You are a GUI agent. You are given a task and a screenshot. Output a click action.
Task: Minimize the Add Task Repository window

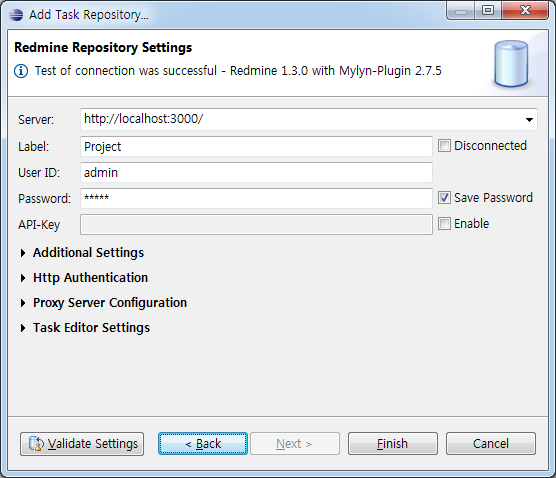pos(460,11)
